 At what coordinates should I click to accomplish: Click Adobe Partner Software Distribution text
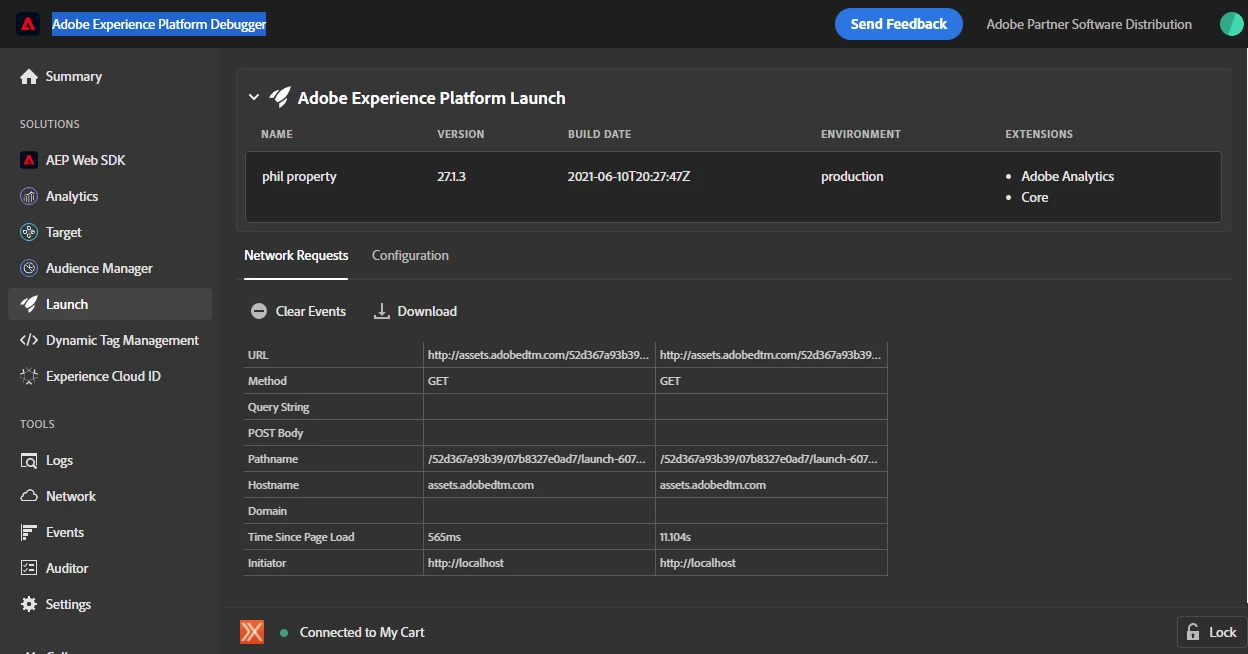1089,24
